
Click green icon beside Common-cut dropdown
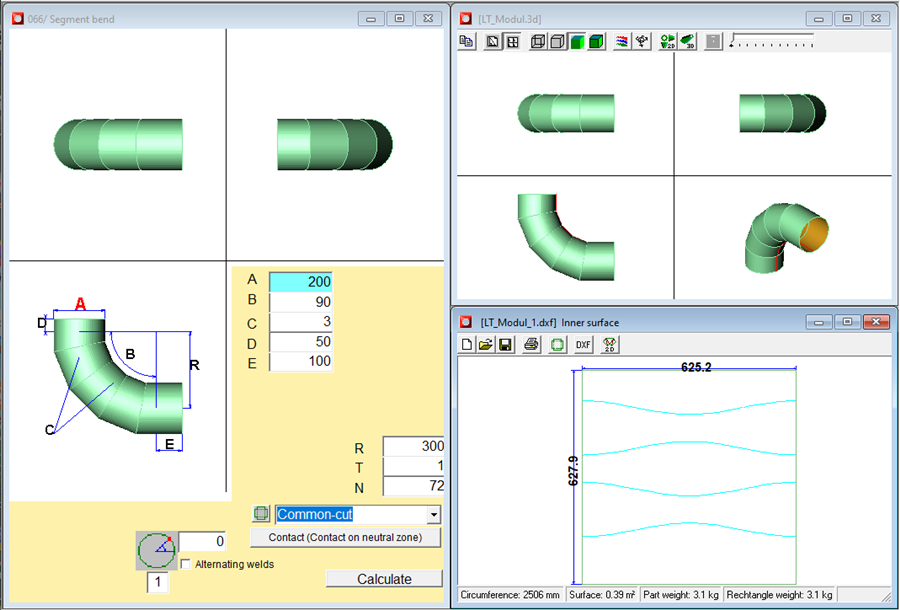click(x=261, y=514)
